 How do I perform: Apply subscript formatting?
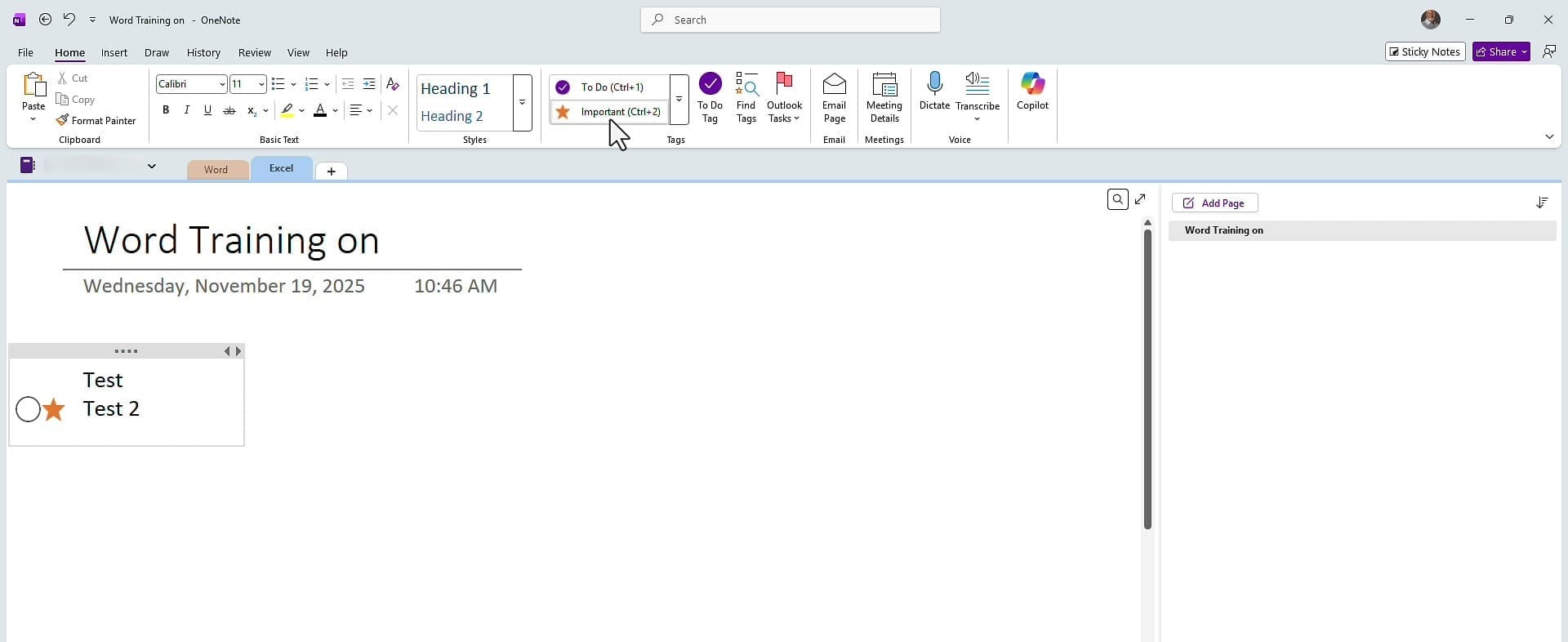(252, 110)
